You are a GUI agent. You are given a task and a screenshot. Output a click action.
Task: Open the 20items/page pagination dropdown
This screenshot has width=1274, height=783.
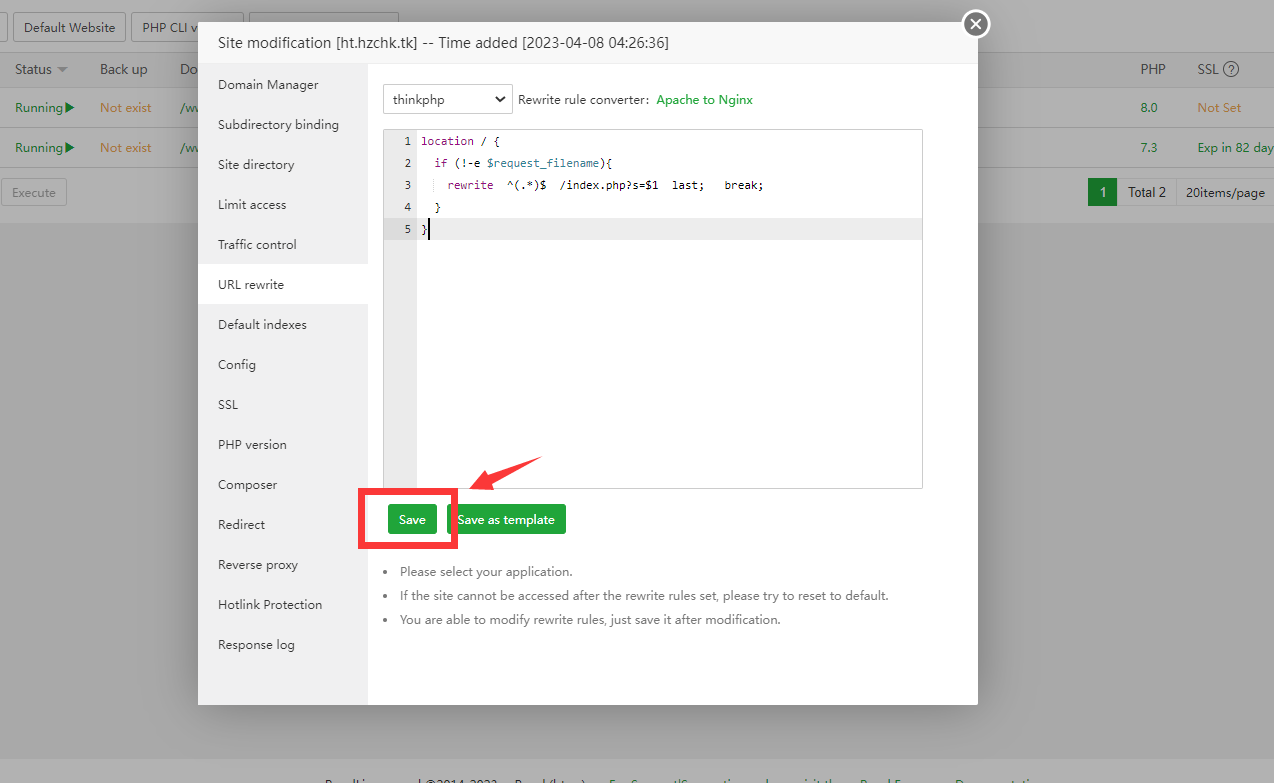pyautogui.click(x=1224, y=192)
